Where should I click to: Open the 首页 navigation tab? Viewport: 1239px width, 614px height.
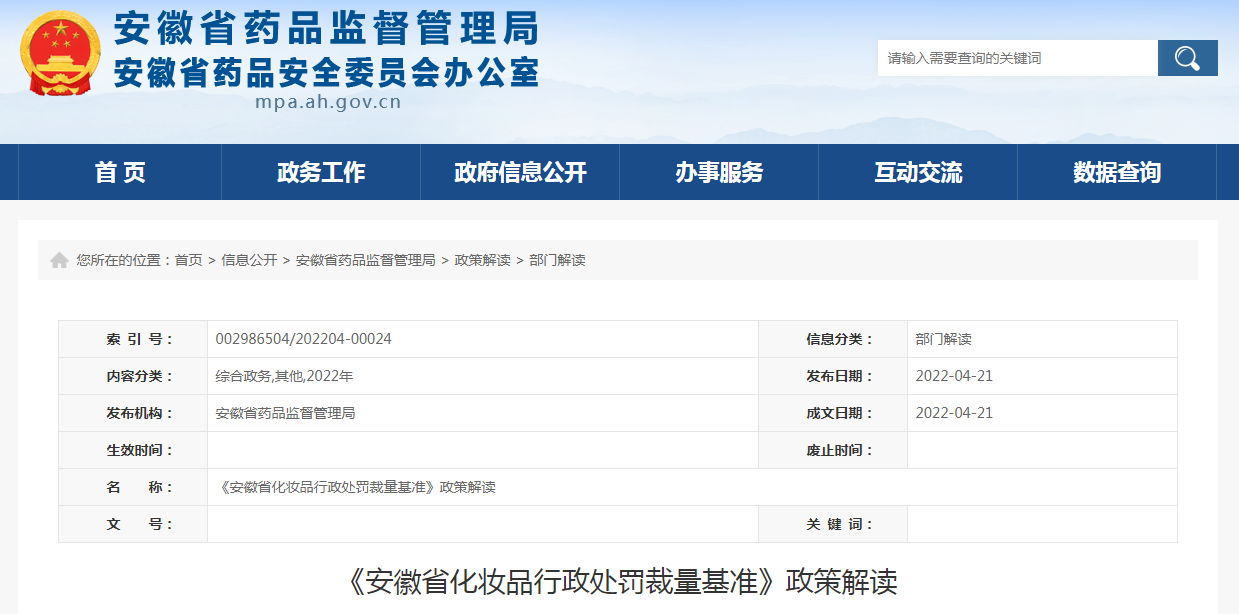pyautogui.click(x=120, y=172)
